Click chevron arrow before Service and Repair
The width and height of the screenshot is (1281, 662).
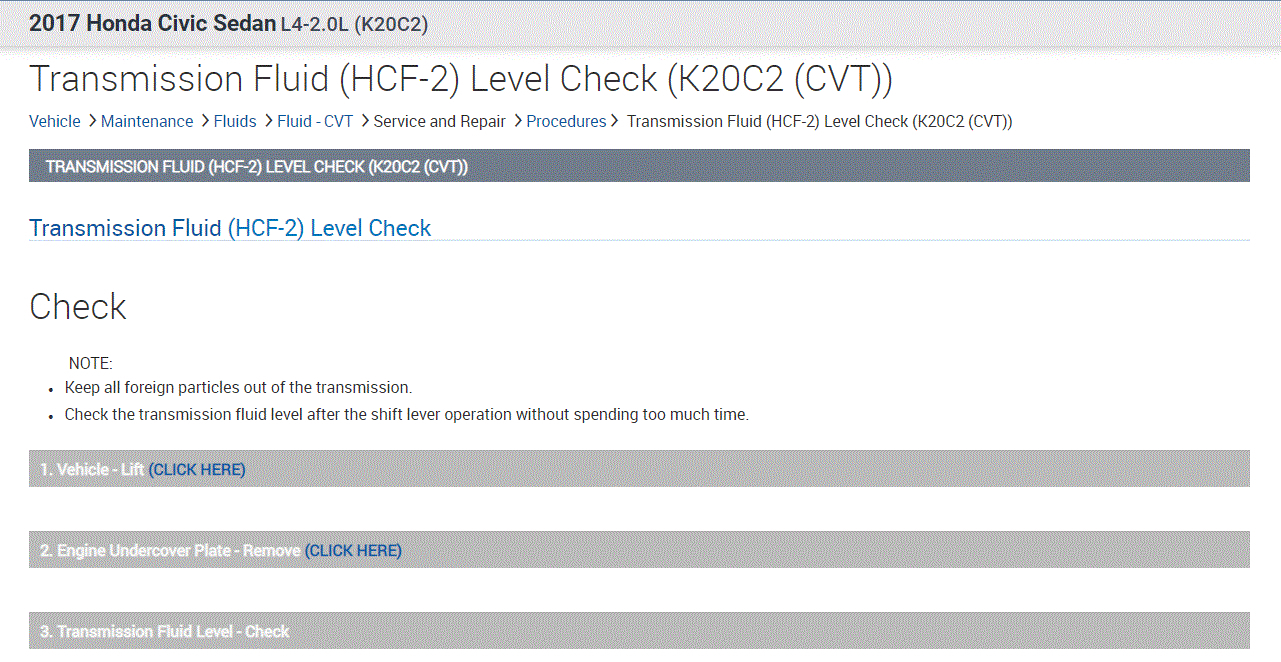tap(365, 121)
